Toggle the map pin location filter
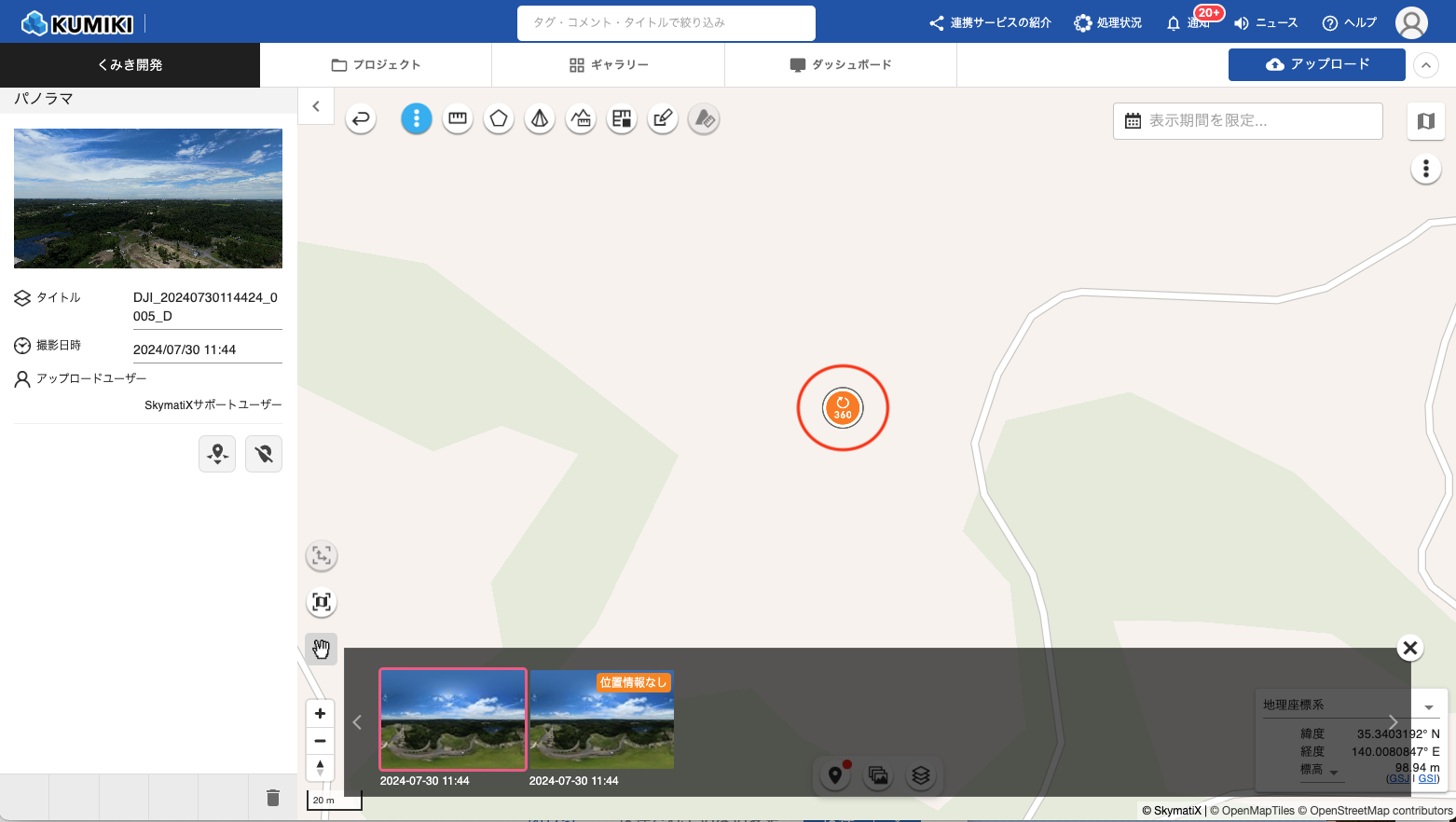This screenshot has height=822, width=1456. 835,775
